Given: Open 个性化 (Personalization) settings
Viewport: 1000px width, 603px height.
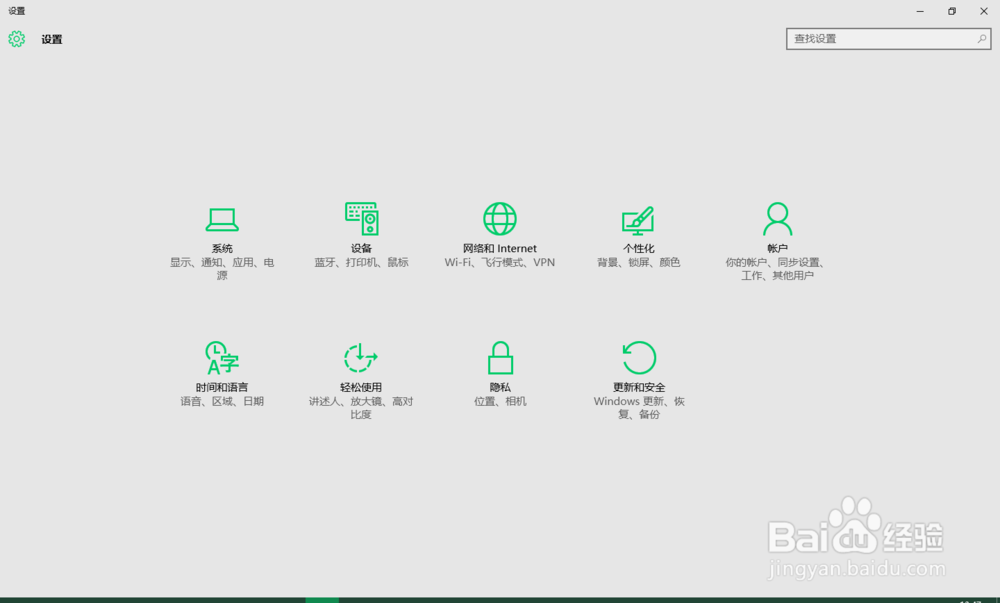Looking at the screenshot, I should pyautogui.click(x=639, y=220).
